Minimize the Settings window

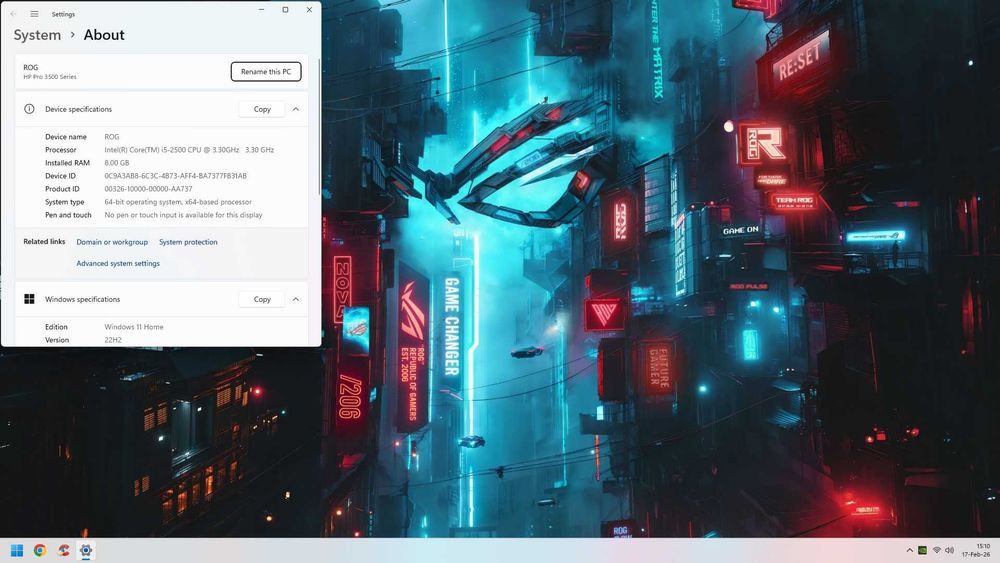click(x=261, y=10)
